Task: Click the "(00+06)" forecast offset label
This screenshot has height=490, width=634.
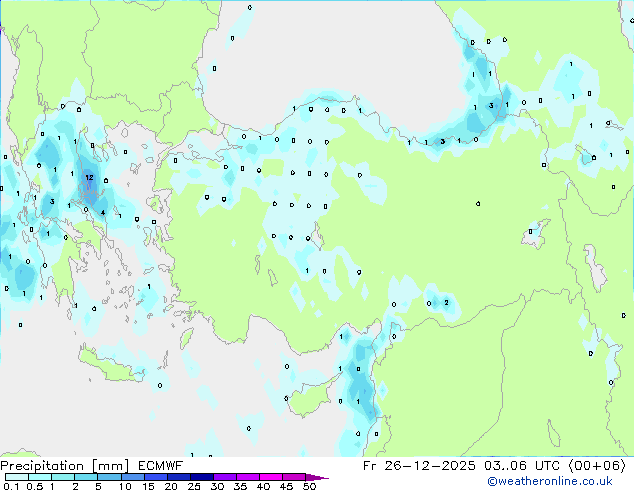Action: [597, 466]
